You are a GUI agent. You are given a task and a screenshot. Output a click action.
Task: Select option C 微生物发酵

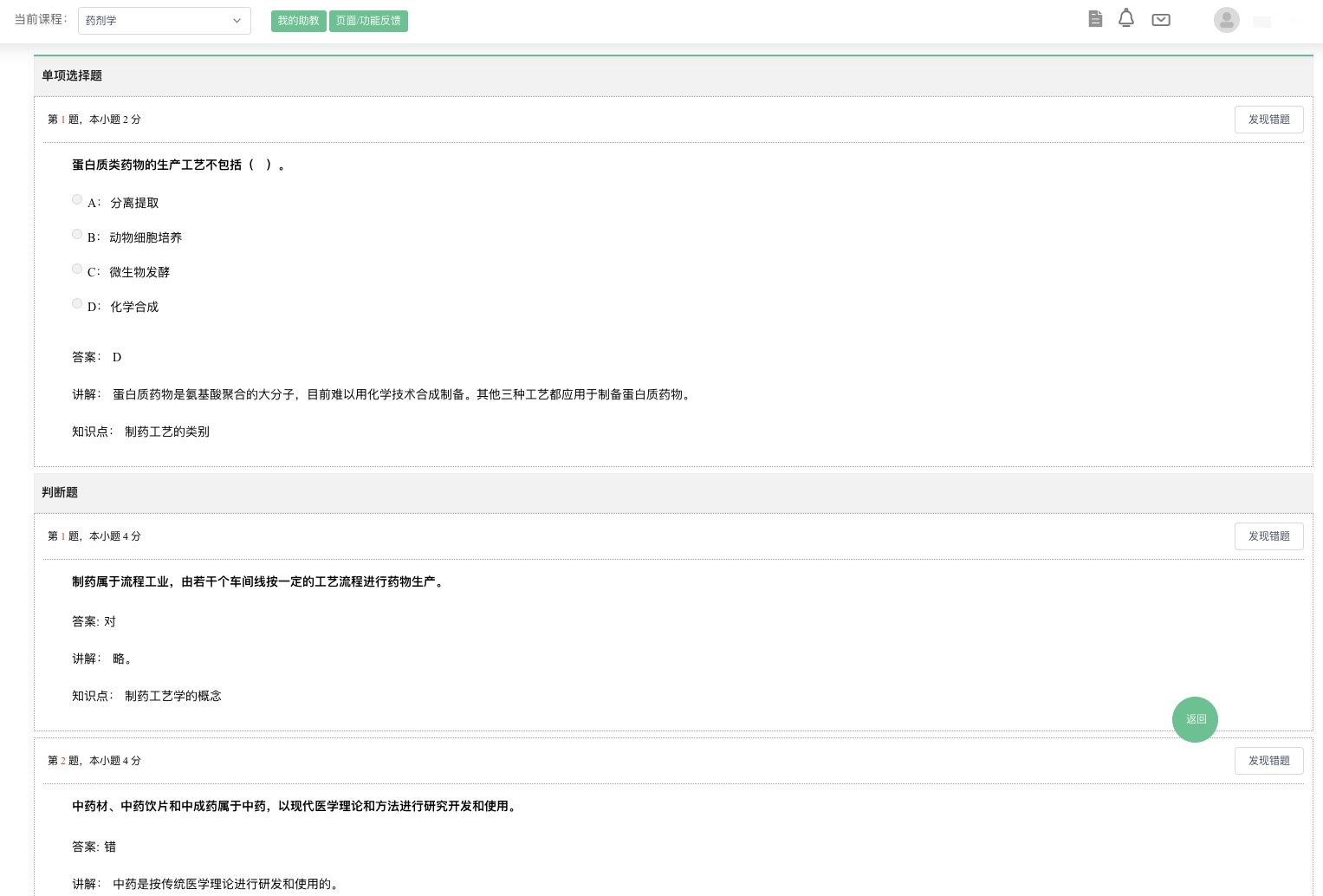77,269
